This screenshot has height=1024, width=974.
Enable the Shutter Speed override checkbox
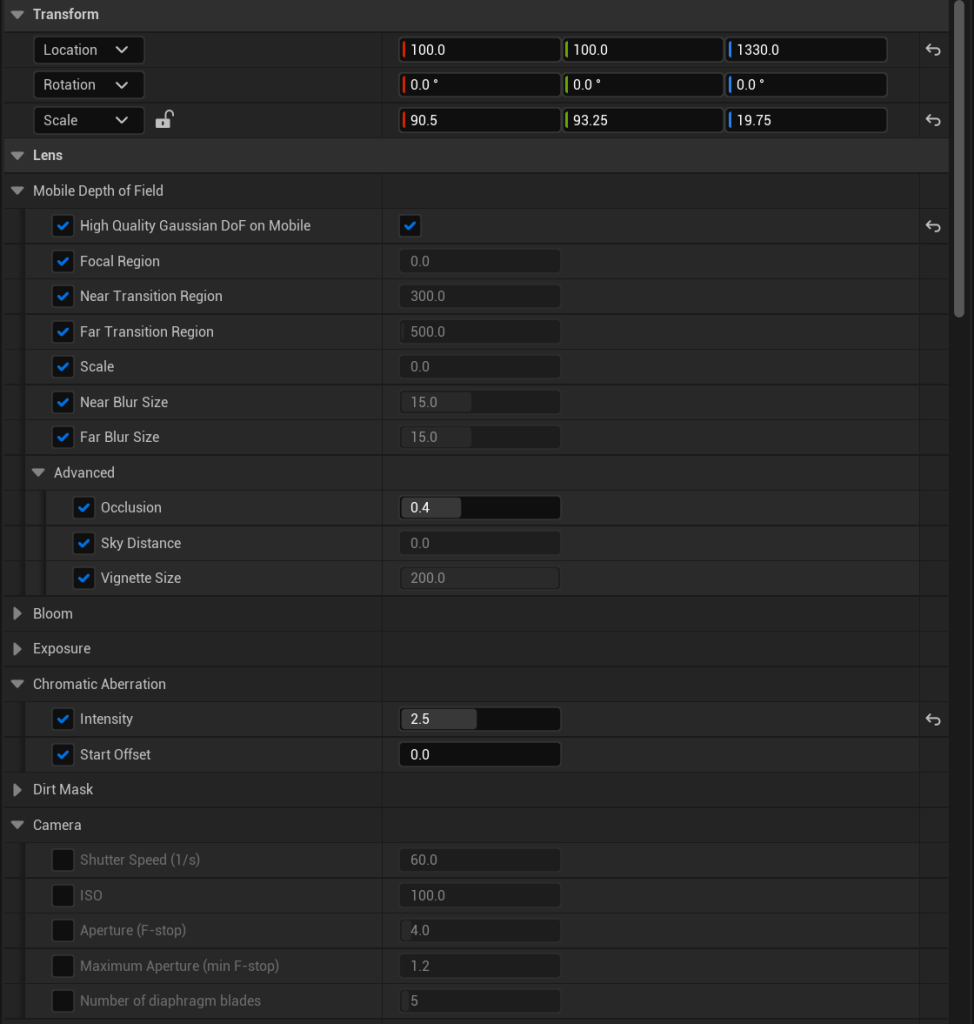click(63, 860)
